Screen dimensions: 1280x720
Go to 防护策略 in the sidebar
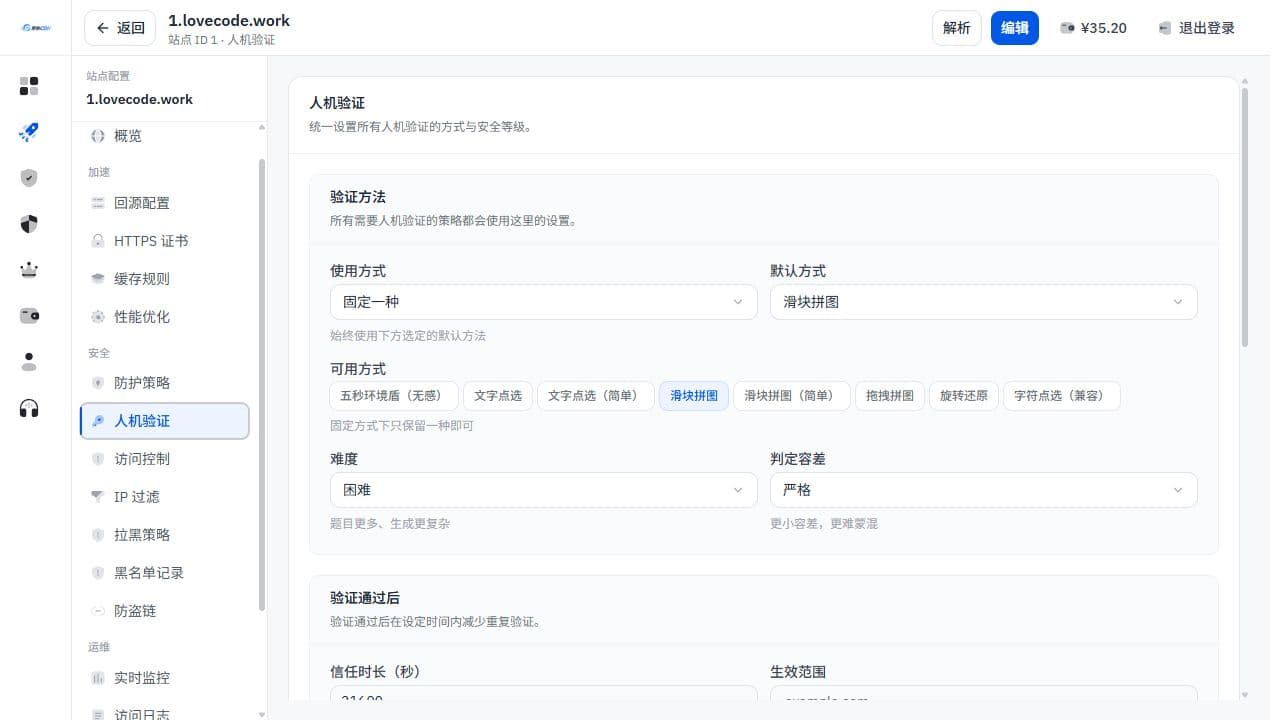click(x=165, y=383)
